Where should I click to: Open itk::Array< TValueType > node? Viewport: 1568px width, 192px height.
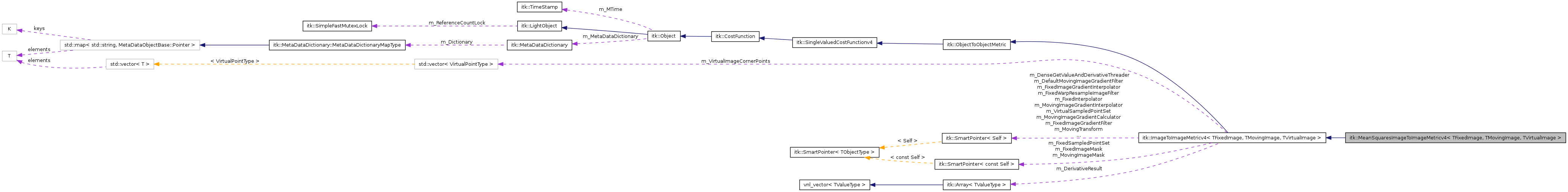[976, 185]
